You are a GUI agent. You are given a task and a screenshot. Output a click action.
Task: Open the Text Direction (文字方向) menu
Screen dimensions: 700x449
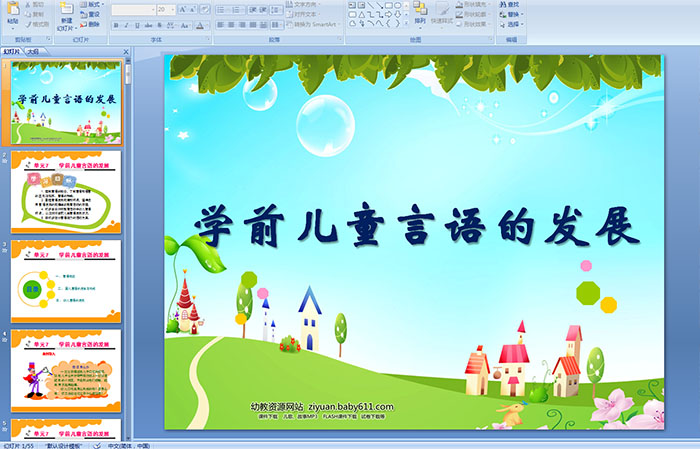coord(303,4)
